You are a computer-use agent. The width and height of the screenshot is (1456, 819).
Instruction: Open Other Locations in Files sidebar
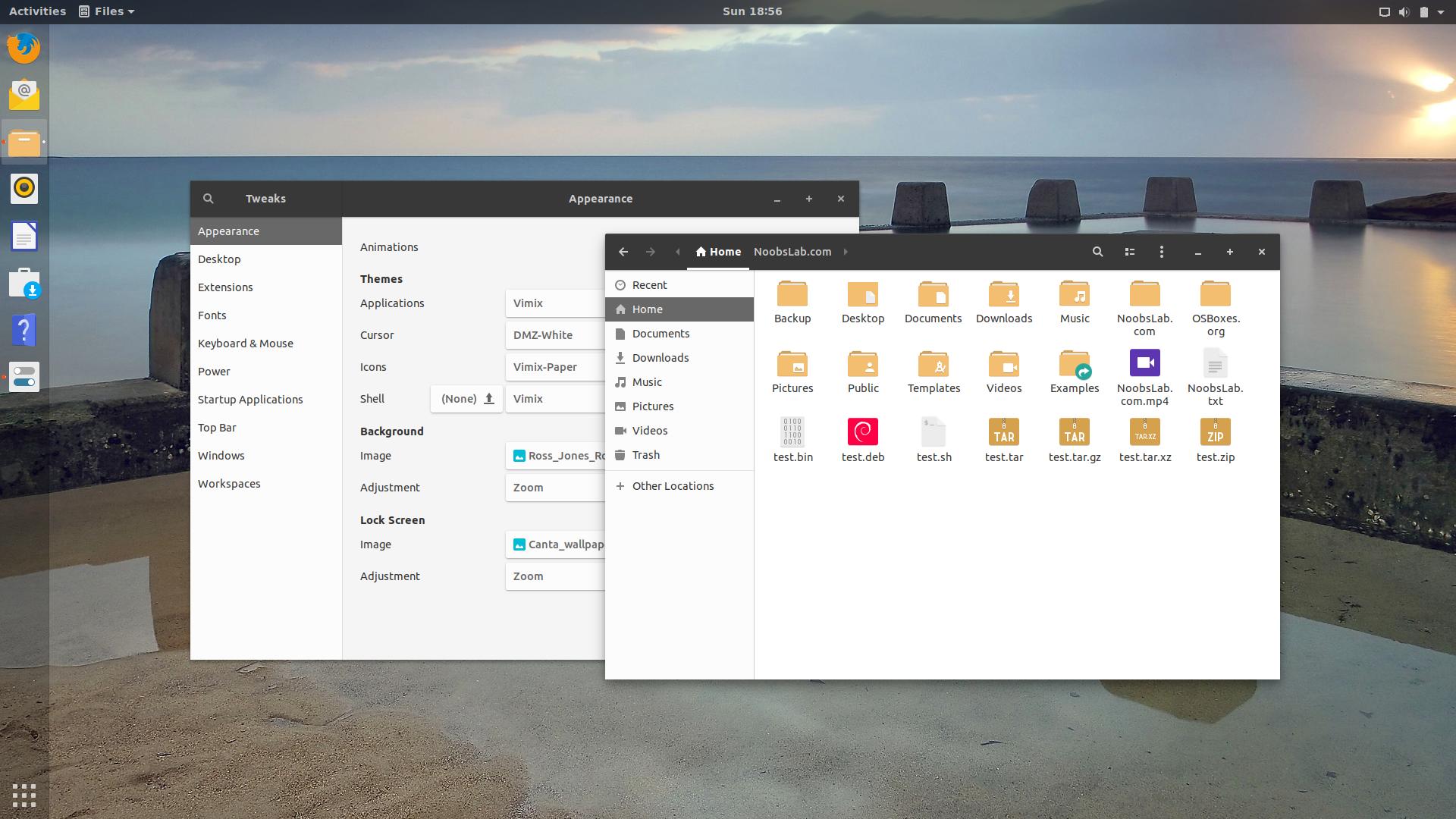pos(673,485)
